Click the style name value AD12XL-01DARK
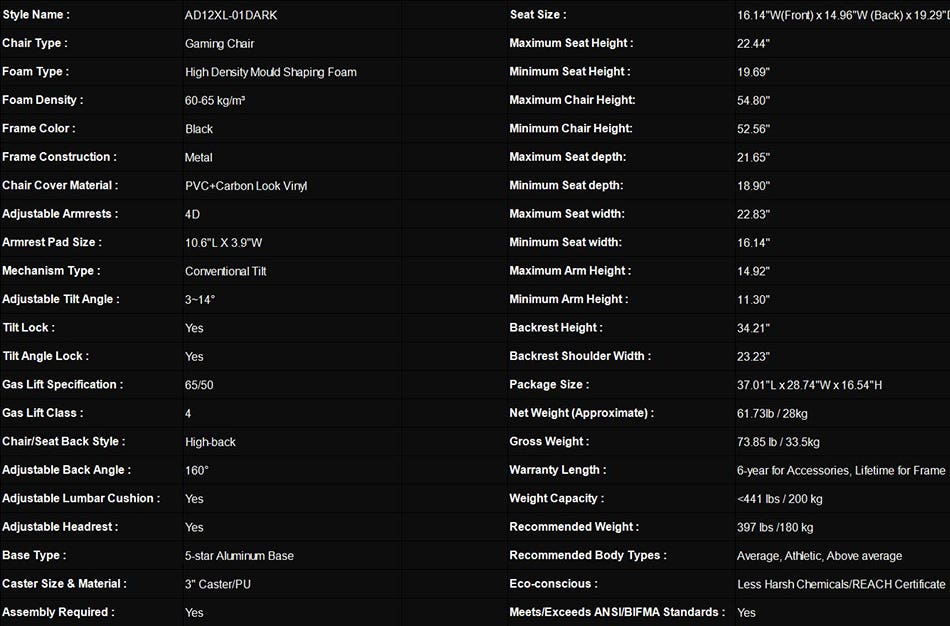This screenshot has width=950, height=626. tap(231, 15)
